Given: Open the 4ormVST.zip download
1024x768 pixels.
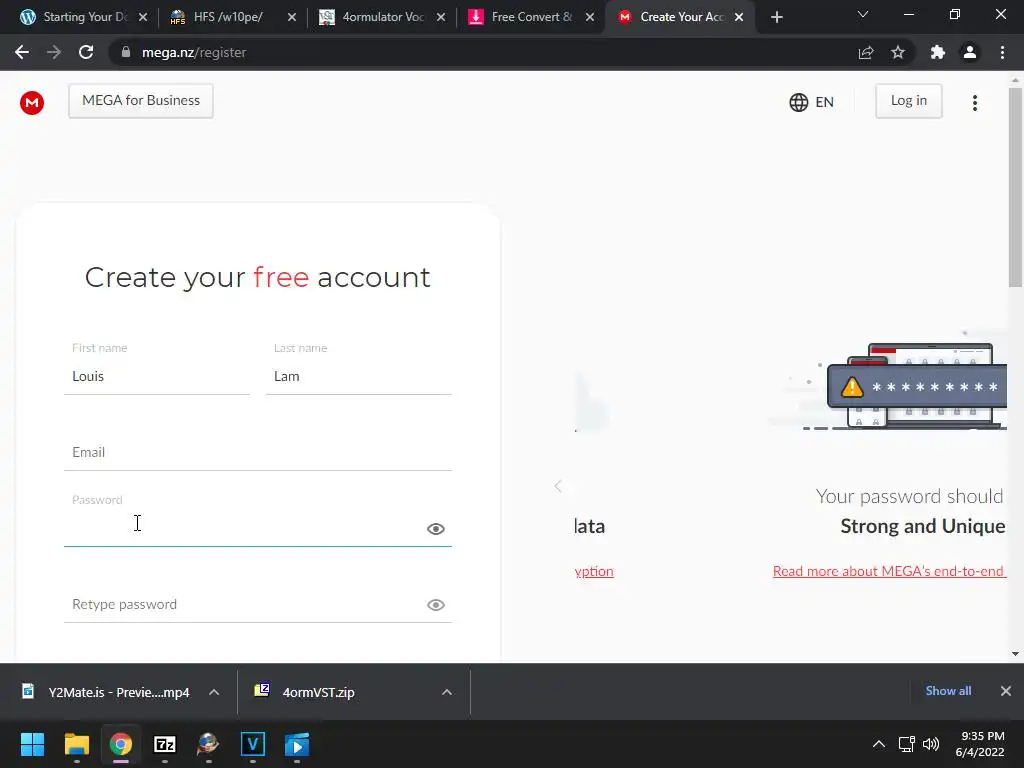Looking at the screenshot, I should tap(307, 692).
